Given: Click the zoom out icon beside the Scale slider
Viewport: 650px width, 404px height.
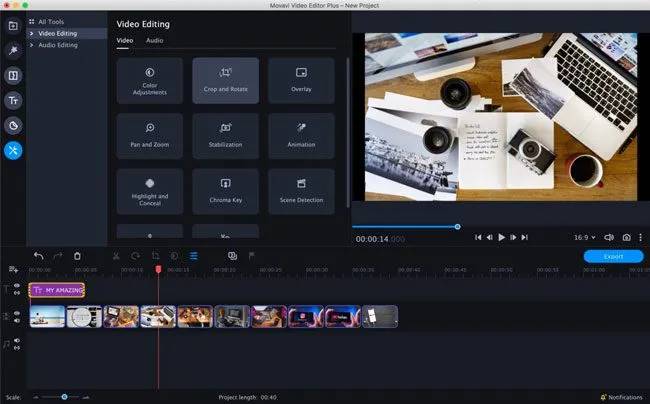Looking at the screenshot, I should [36, 397].
